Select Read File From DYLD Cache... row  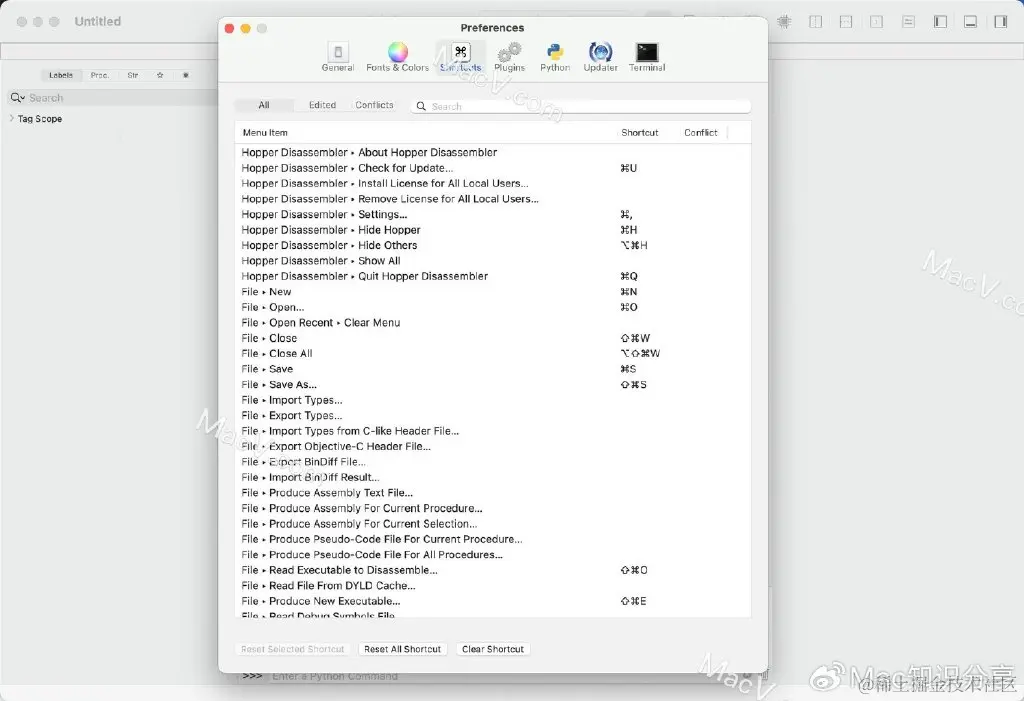tap(493, 585)
